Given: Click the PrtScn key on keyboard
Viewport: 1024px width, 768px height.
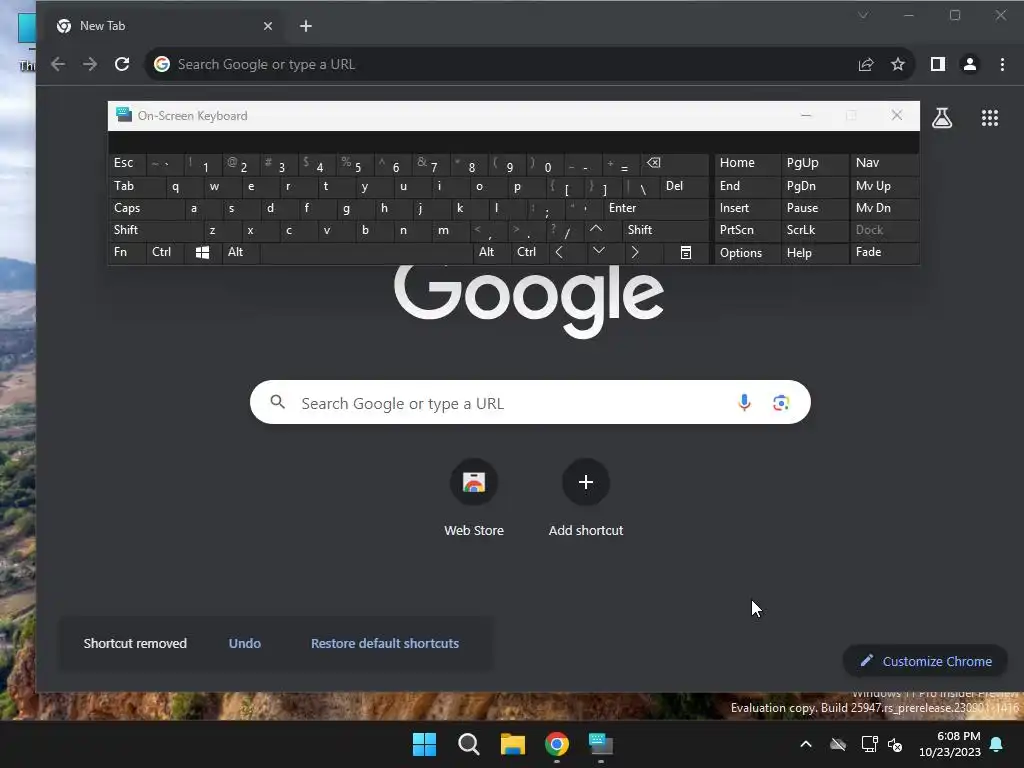Looking at the screenshot, I should click(x=747, y=230).
